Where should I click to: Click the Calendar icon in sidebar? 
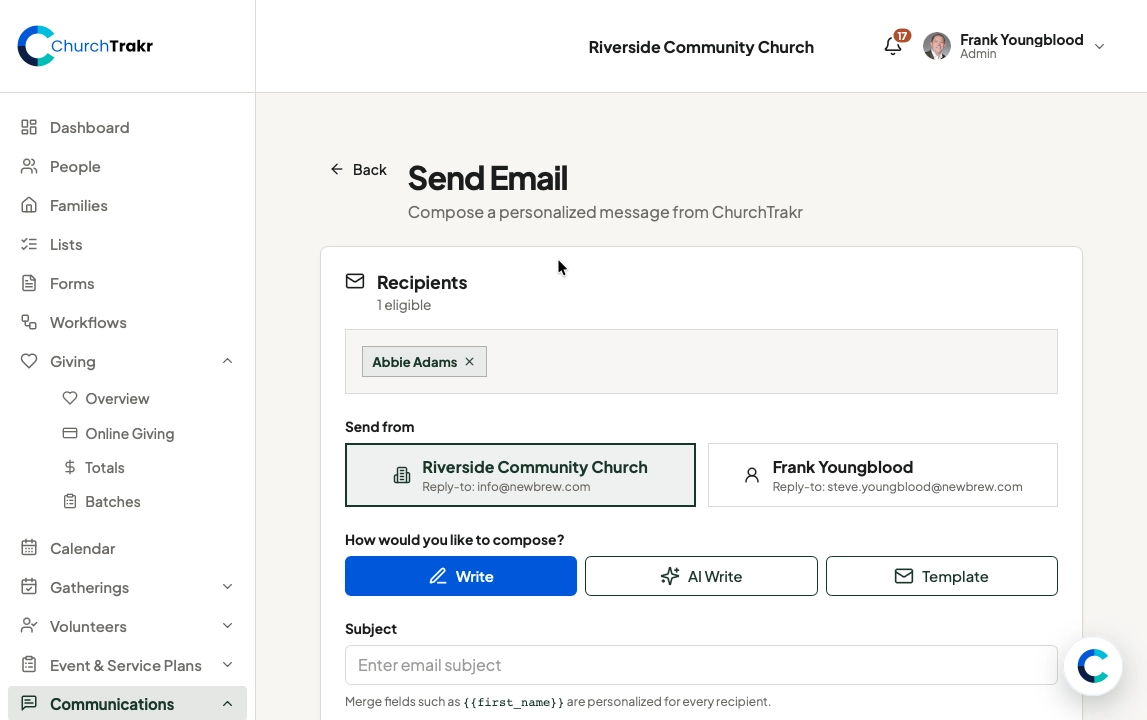tap(29, 547)
